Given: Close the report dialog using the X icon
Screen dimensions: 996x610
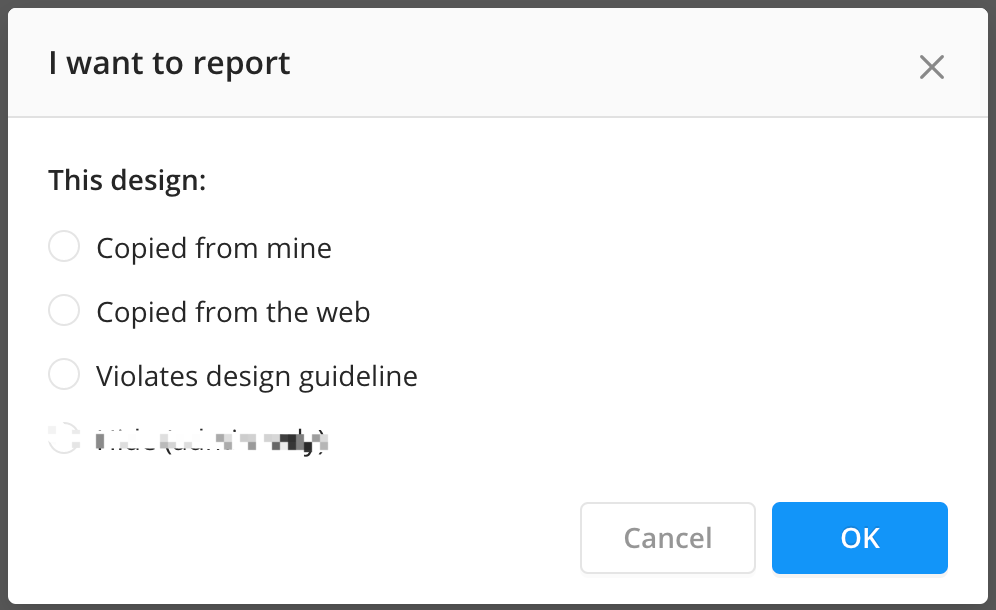Looking at the screenshot, I should point(931,67).
